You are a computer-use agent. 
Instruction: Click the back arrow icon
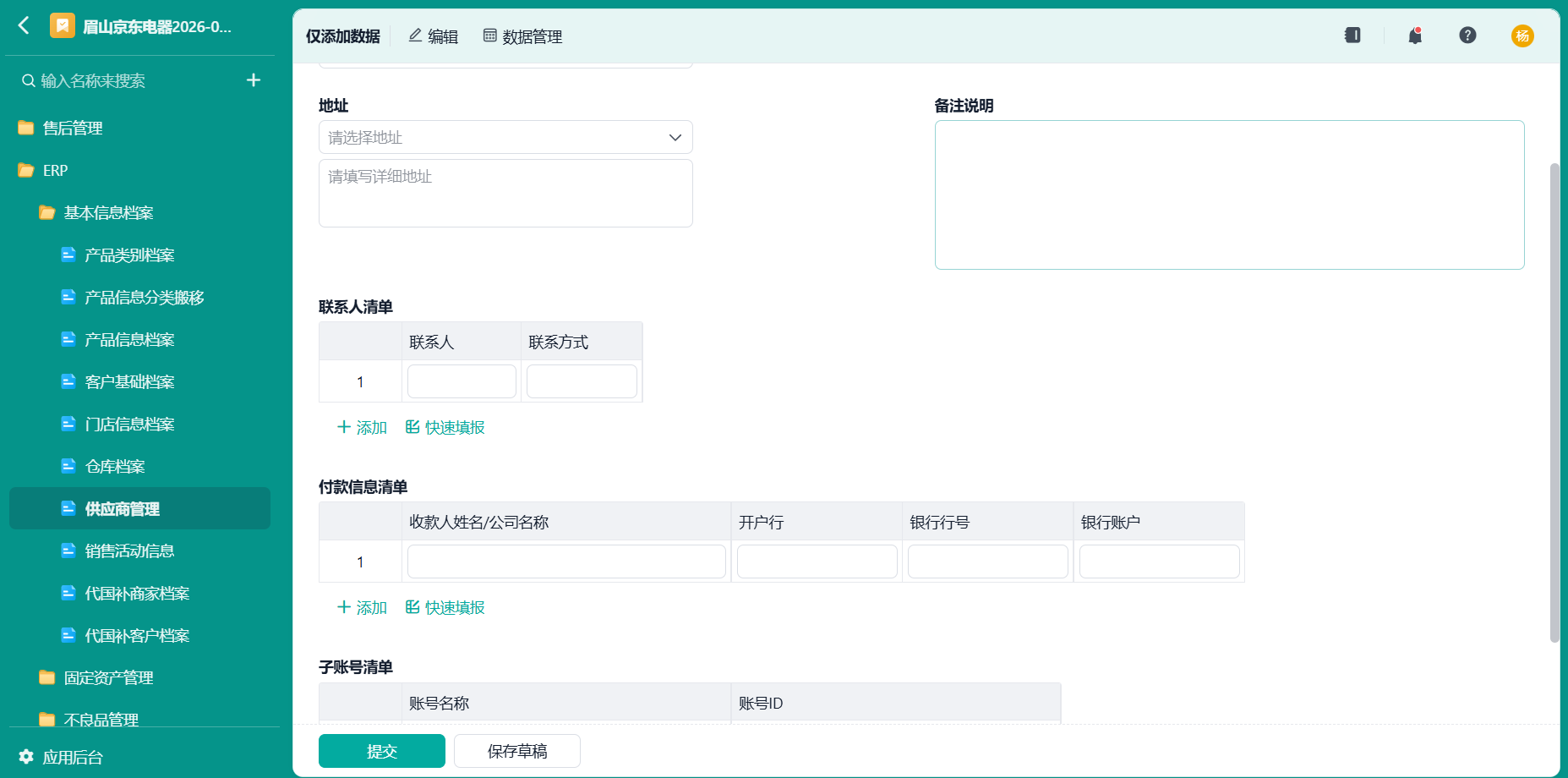tap(24, 25)
